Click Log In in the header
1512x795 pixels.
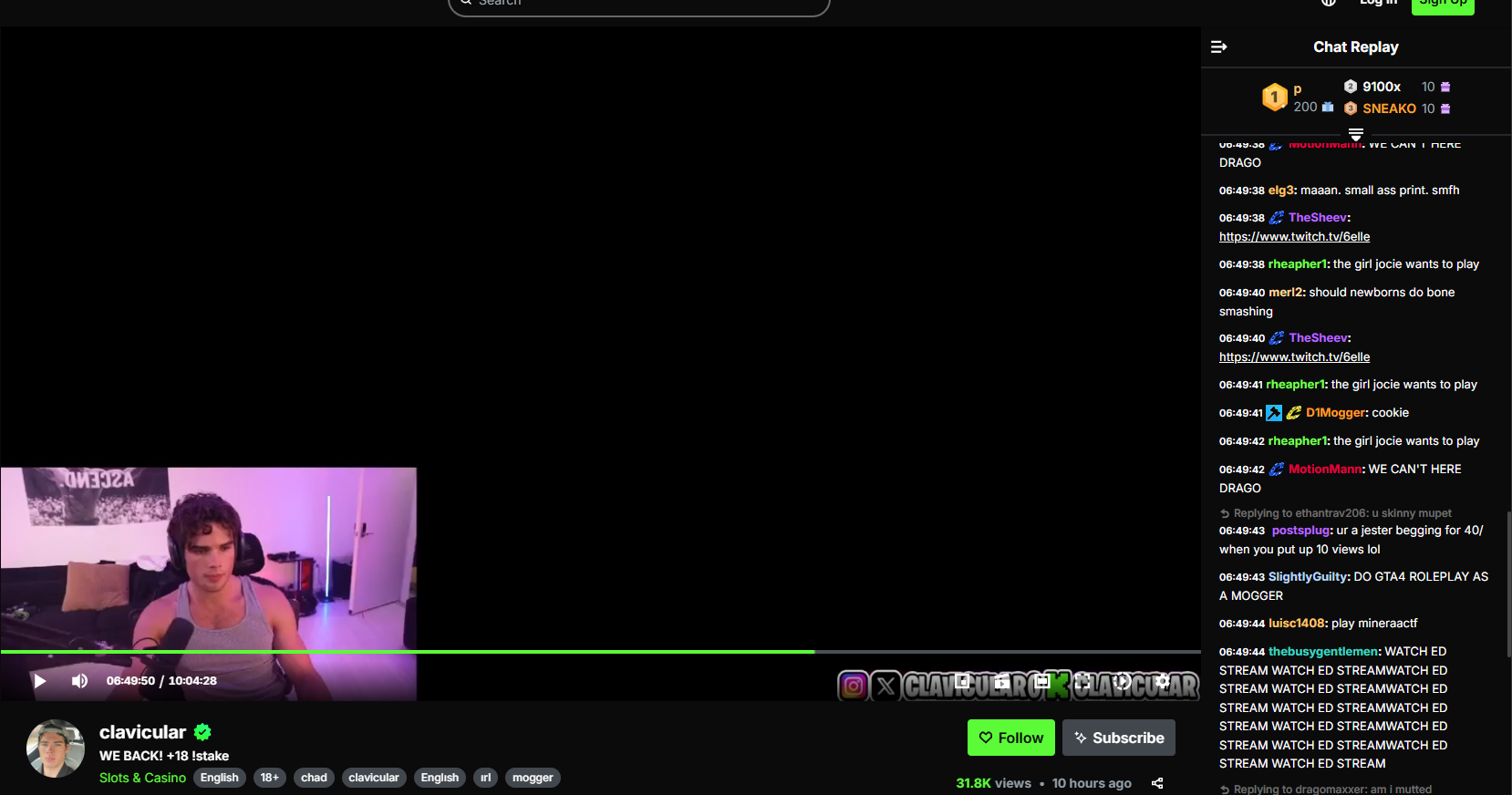coord(1378,3)
